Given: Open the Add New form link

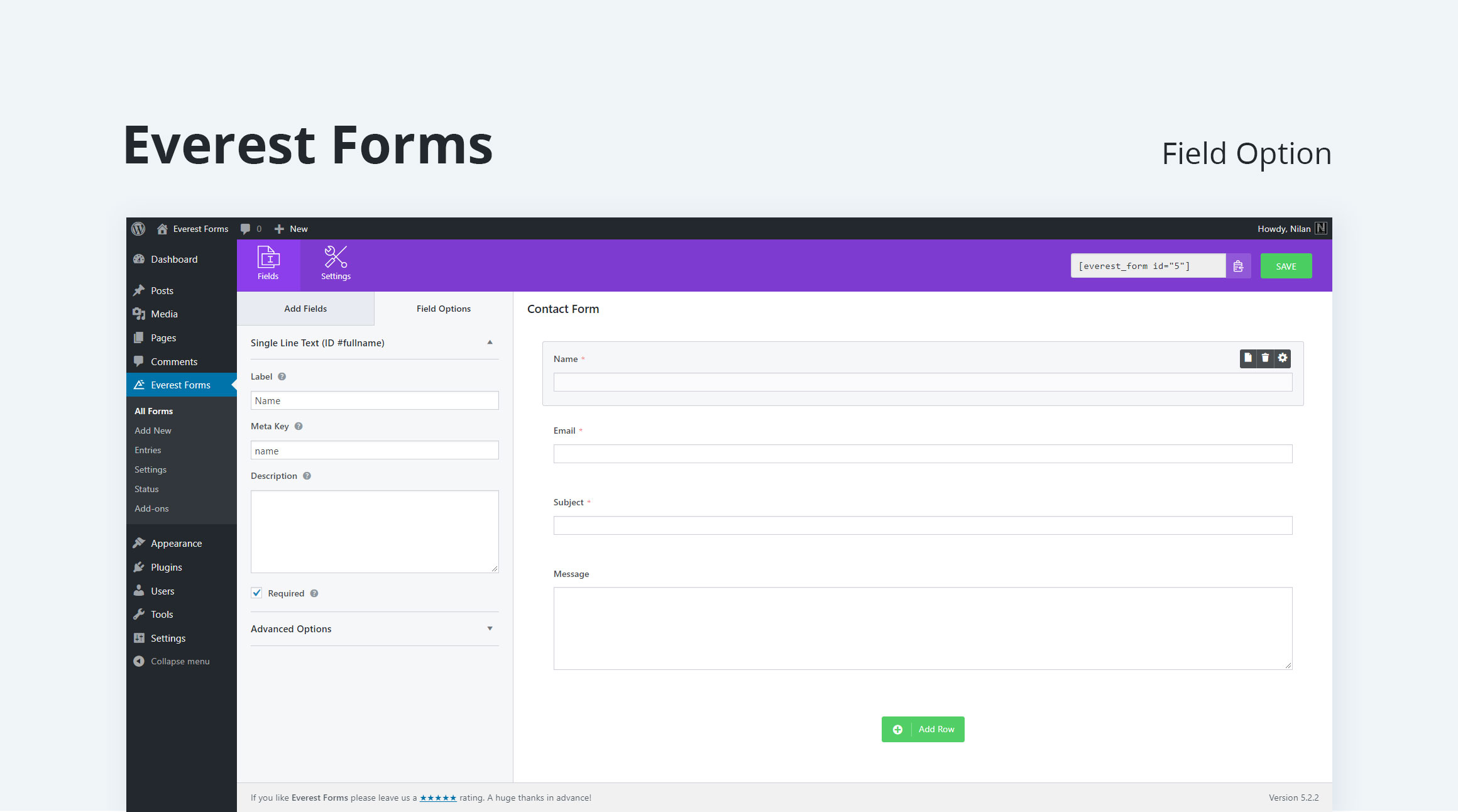Looking at the screenshot, I should click(153, 430).
